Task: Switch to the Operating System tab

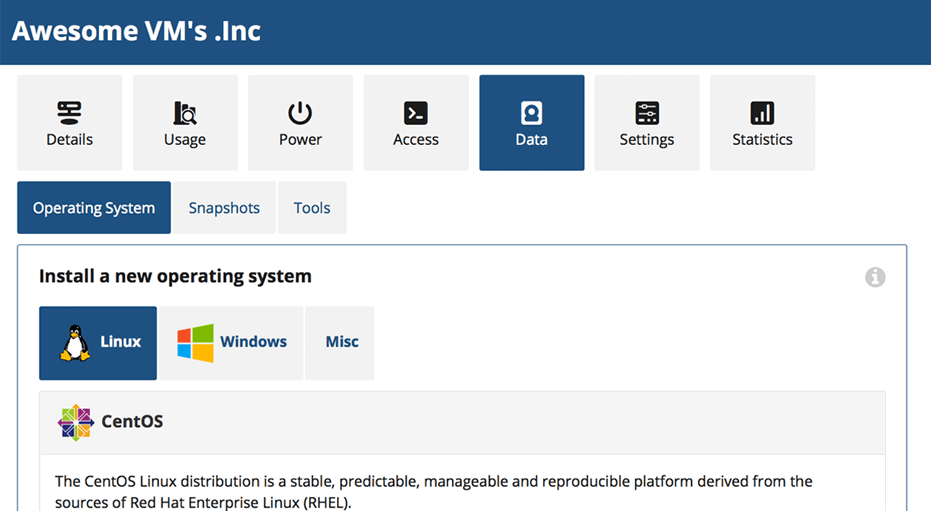Action: (x=94, y=208)
